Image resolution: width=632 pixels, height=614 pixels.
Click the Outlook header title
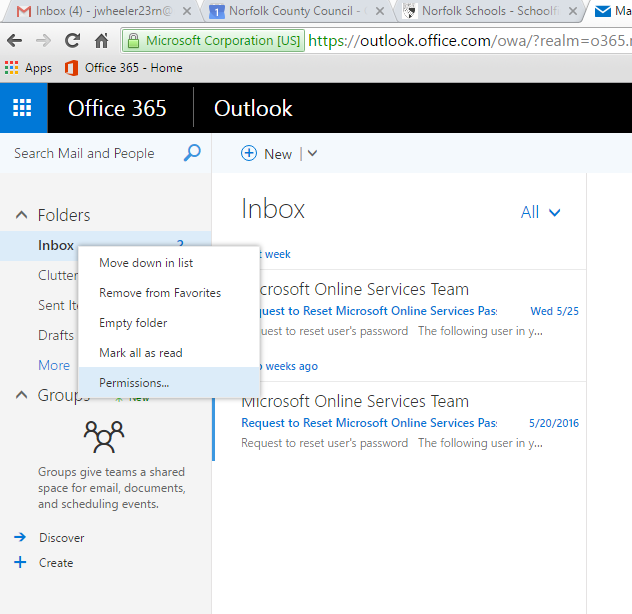point(253,108)
